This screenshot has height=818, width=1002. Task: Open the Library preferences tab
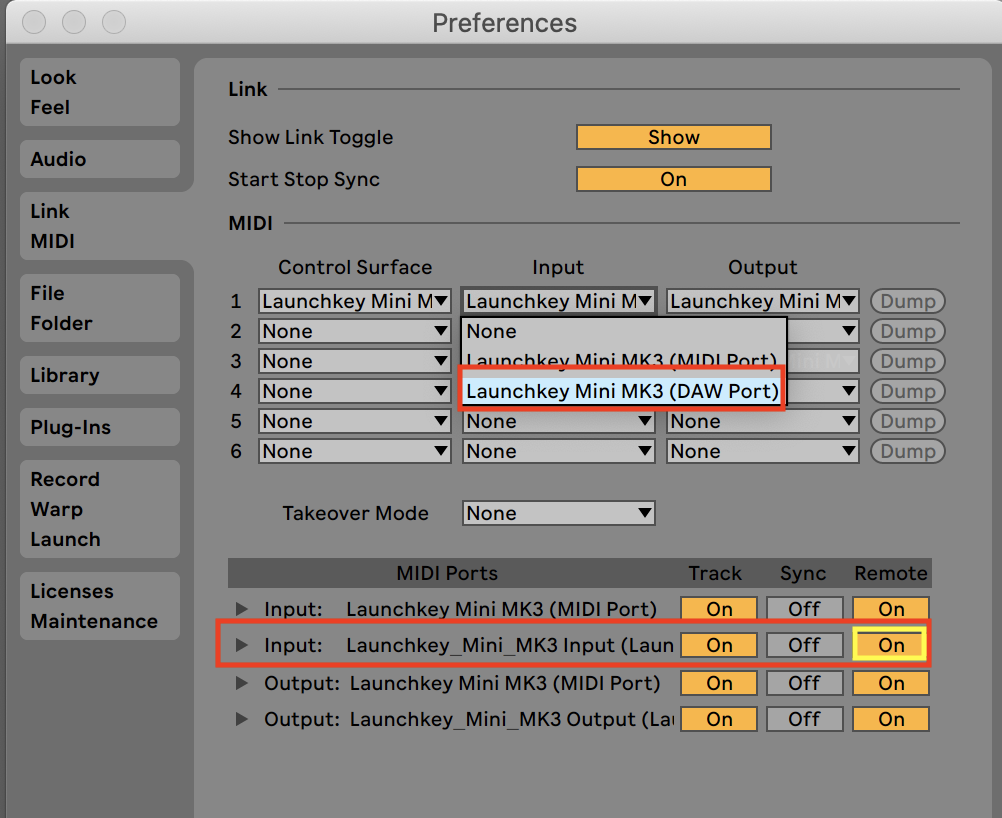coord(100,375)
